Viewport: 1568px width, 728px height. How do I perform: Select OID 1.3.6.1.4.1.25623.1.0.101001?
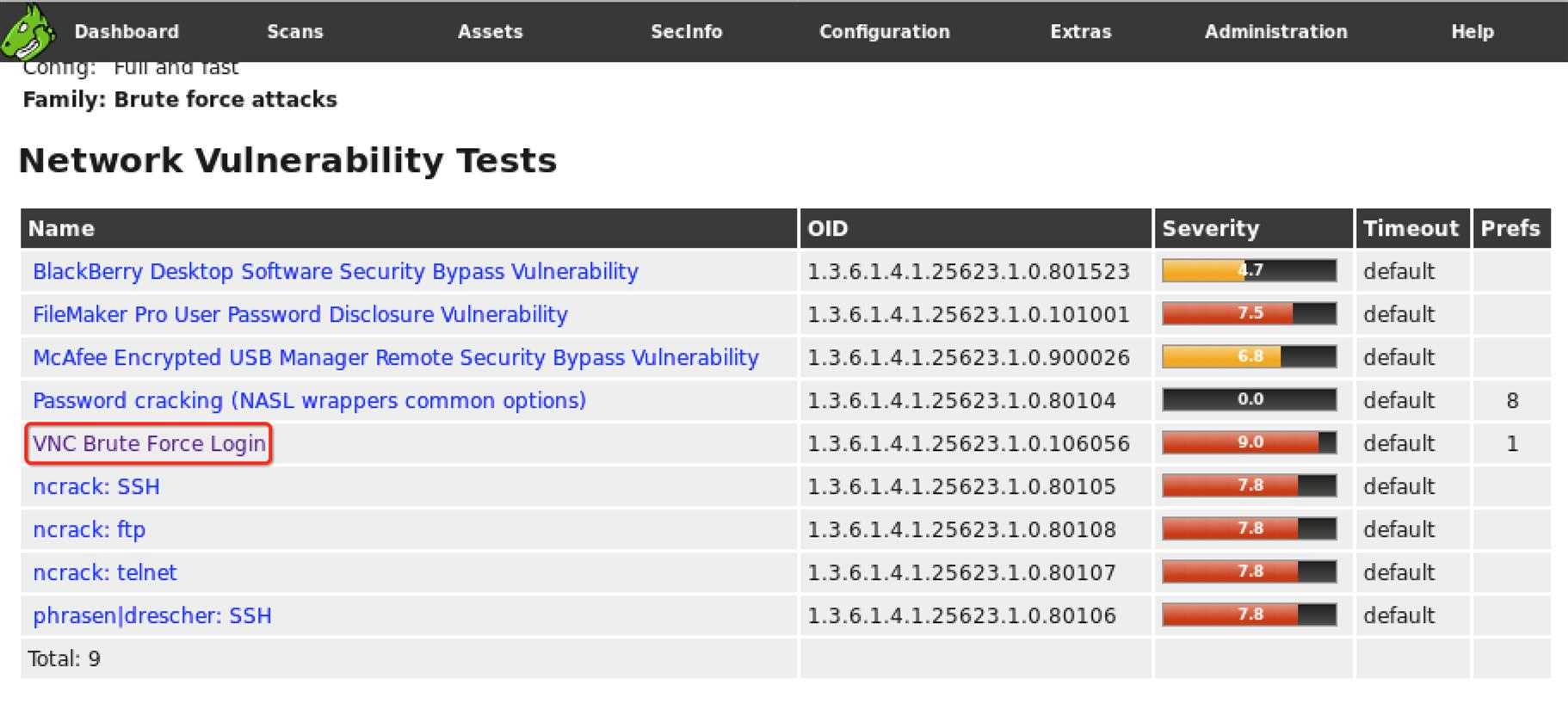[x=968, y=314]
